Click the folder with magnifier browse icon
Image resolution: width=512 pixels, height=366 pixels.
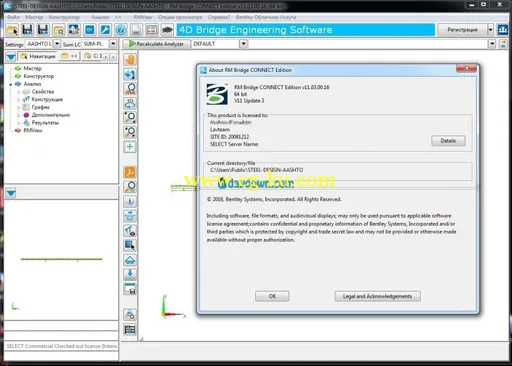pyautogui.click(x=59, y=30)
